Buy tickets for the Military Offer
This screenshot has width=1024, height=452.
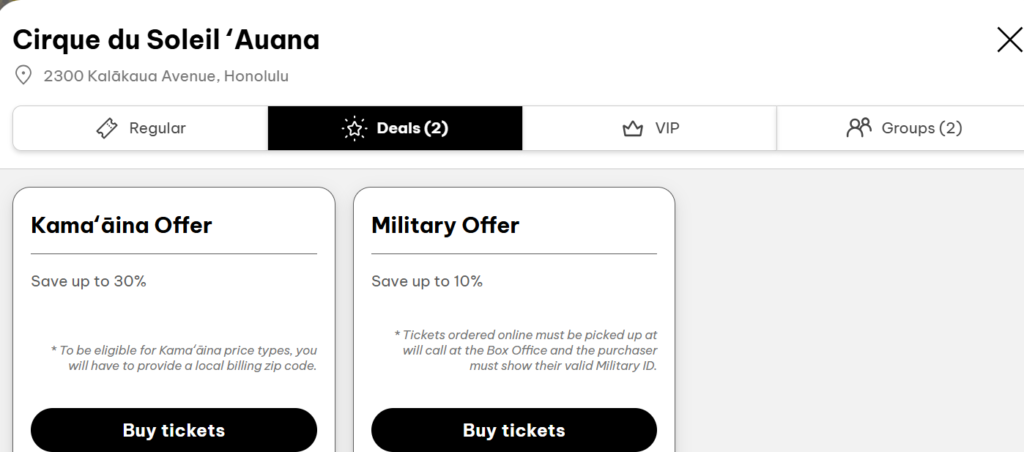coord(514,430)
